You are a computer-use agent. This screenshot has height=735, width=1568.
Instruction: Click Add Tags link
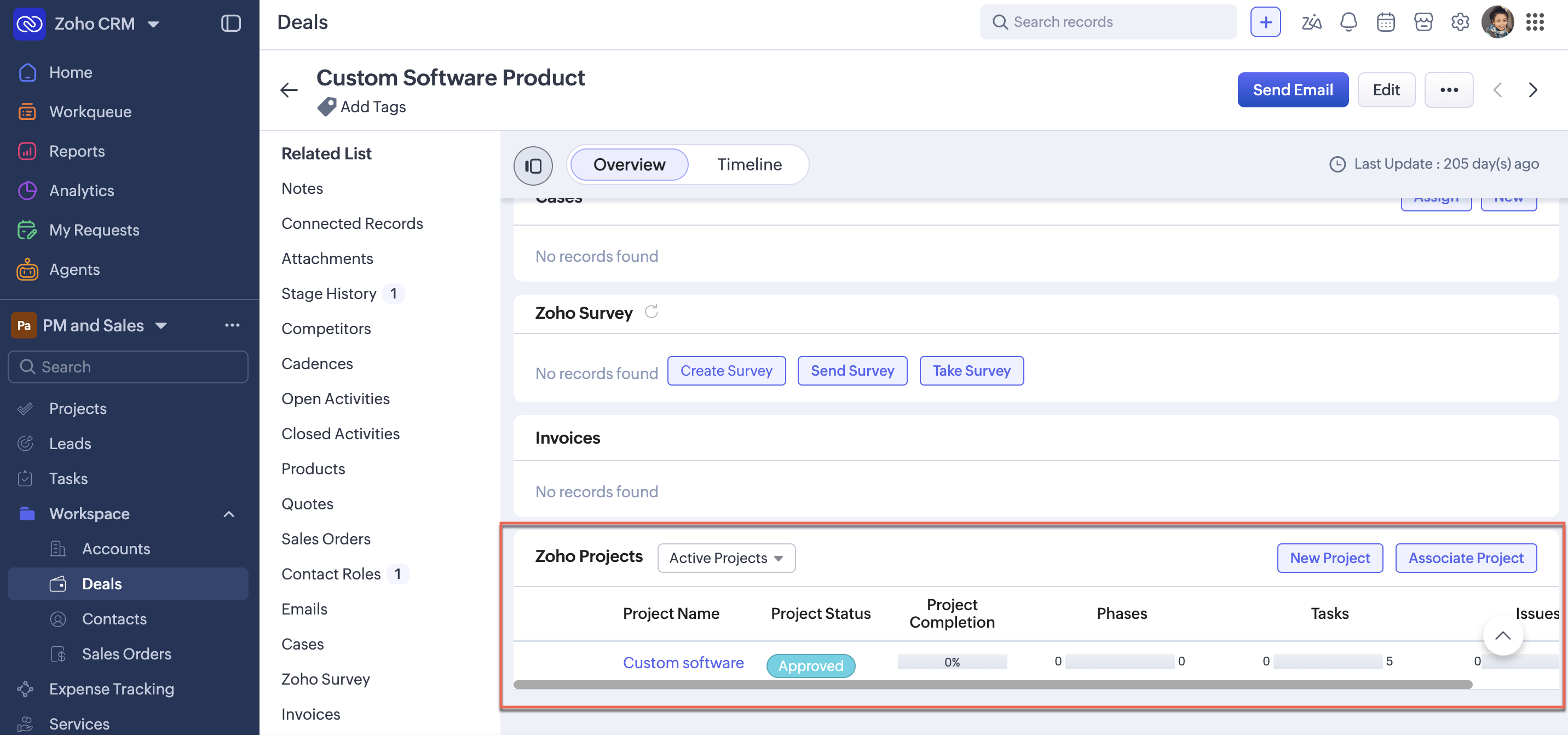click(x=373, y=107)
